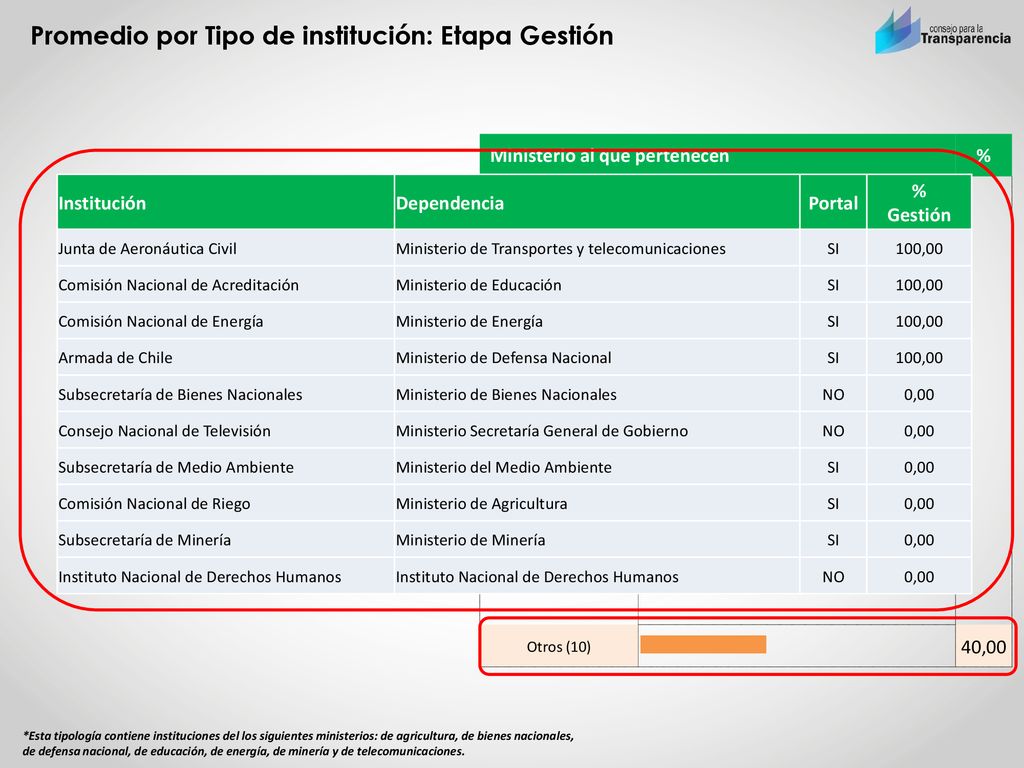This screenshot has width=1024, height=768.
Task: Click the orange Otros progress bar
Action: (703, 645)
